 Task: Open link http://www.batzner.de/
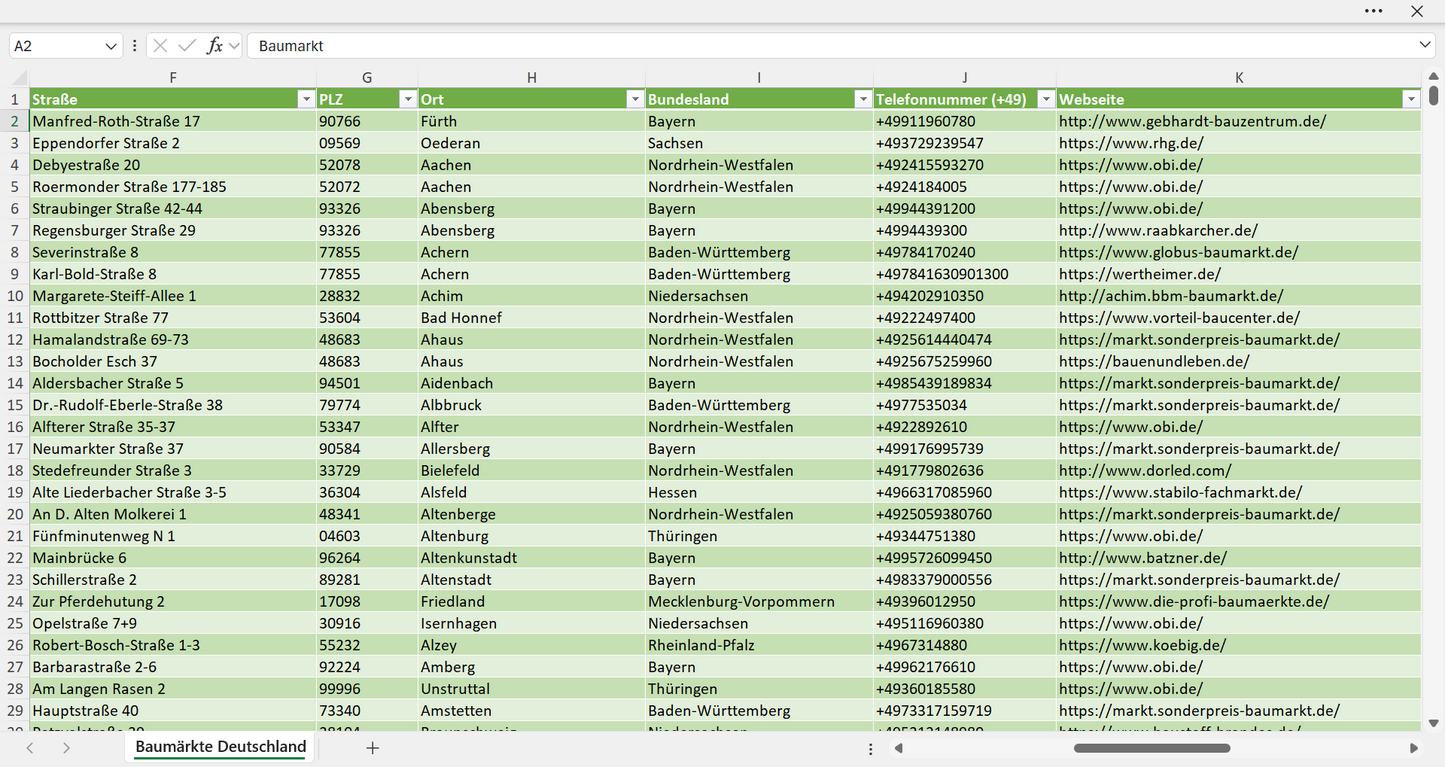click(1143, 558)
